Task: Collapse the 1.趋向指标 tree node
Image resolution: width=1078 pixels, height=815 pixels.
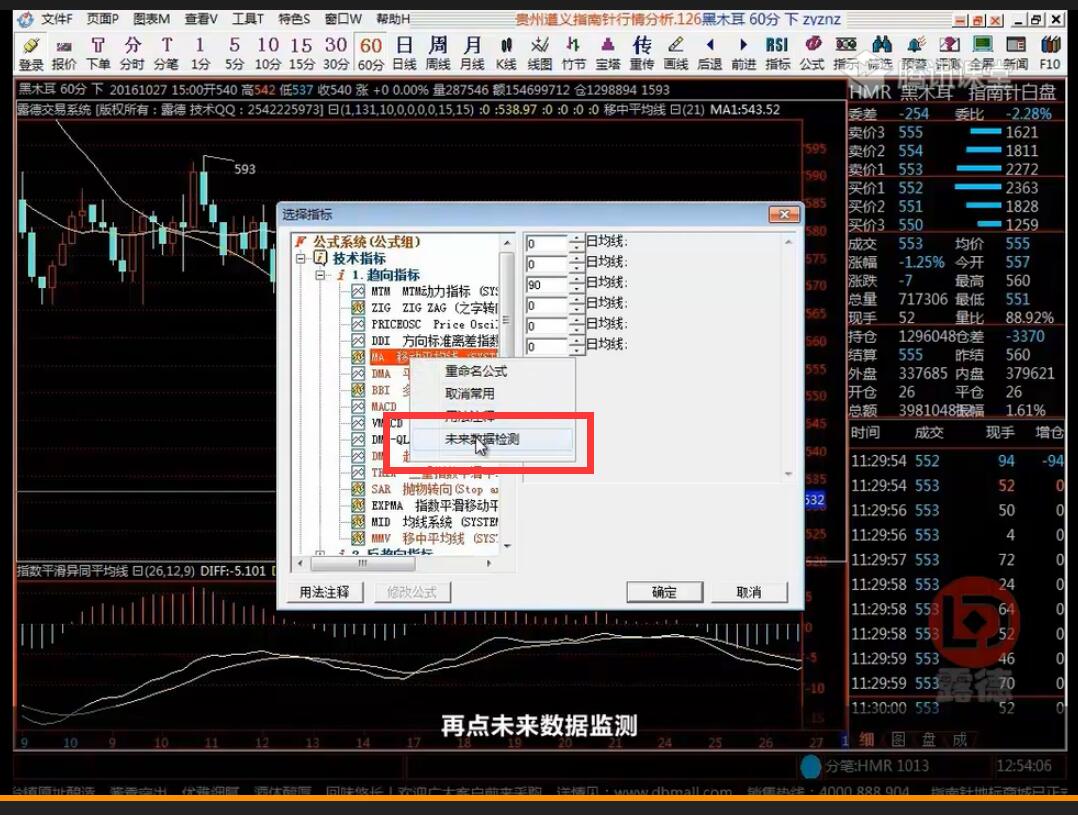Action: [320, 275]
